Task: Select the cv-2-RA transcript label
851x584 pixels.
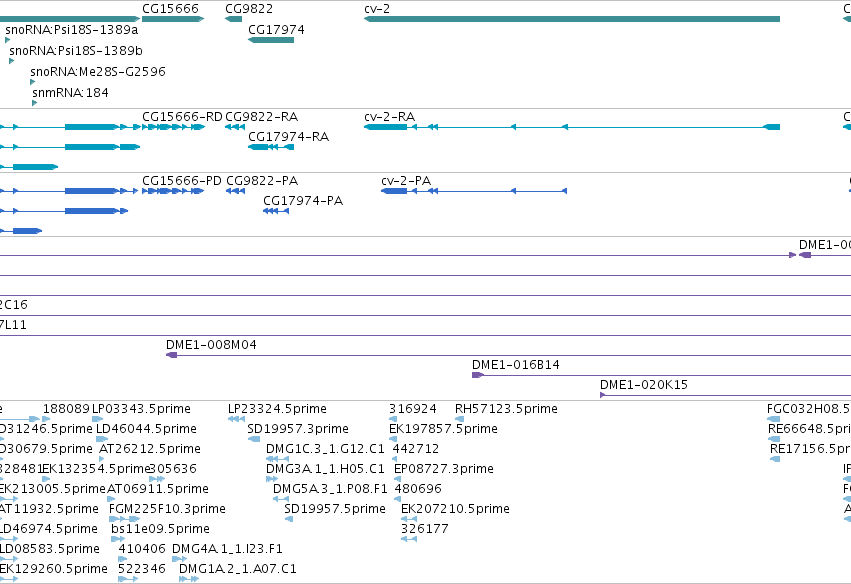Action: [x=390, y=117]
